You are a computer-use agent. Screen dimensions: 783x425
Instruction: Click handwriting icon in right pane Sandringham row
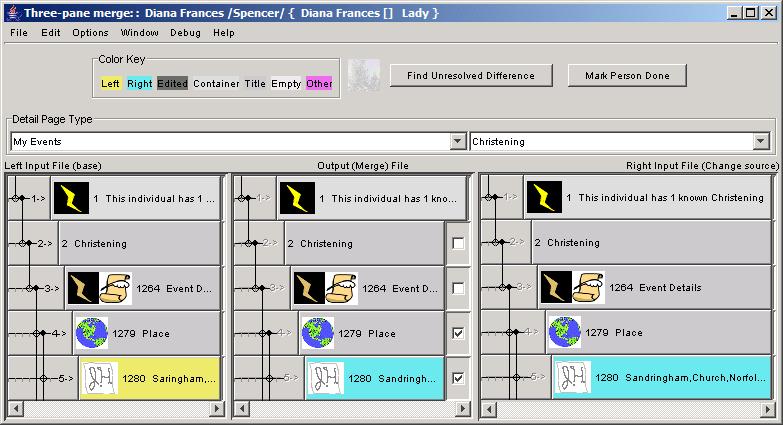coord(571,377)
